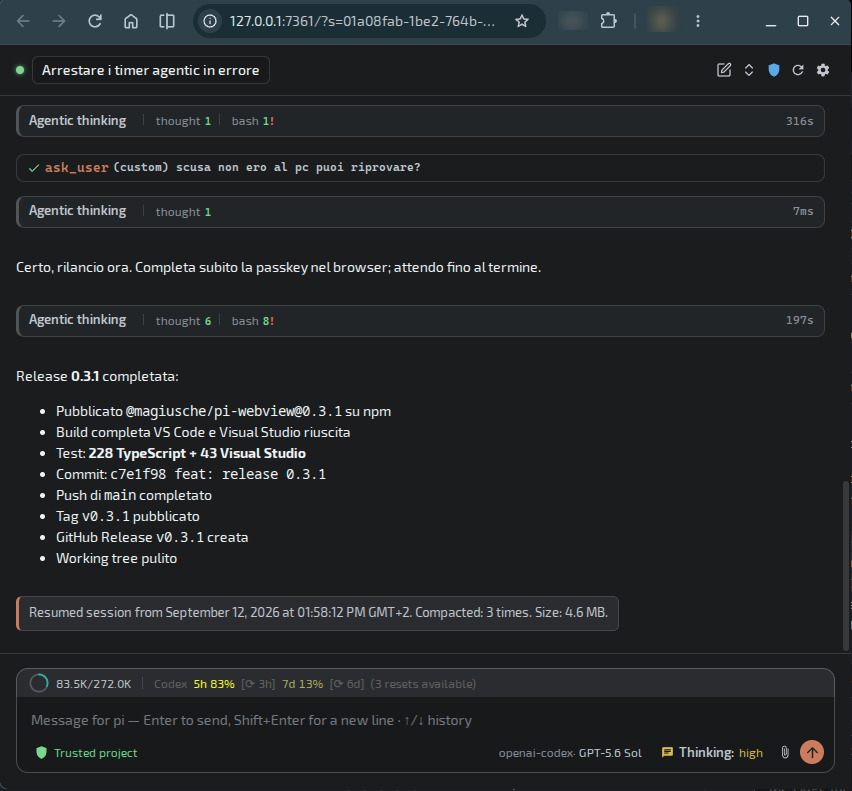Expand the Agentic thinking block lasting 316s
Image resolution: width=852 pixels, height=791 pixels.
pyautogui.click(x=420, y=121)
